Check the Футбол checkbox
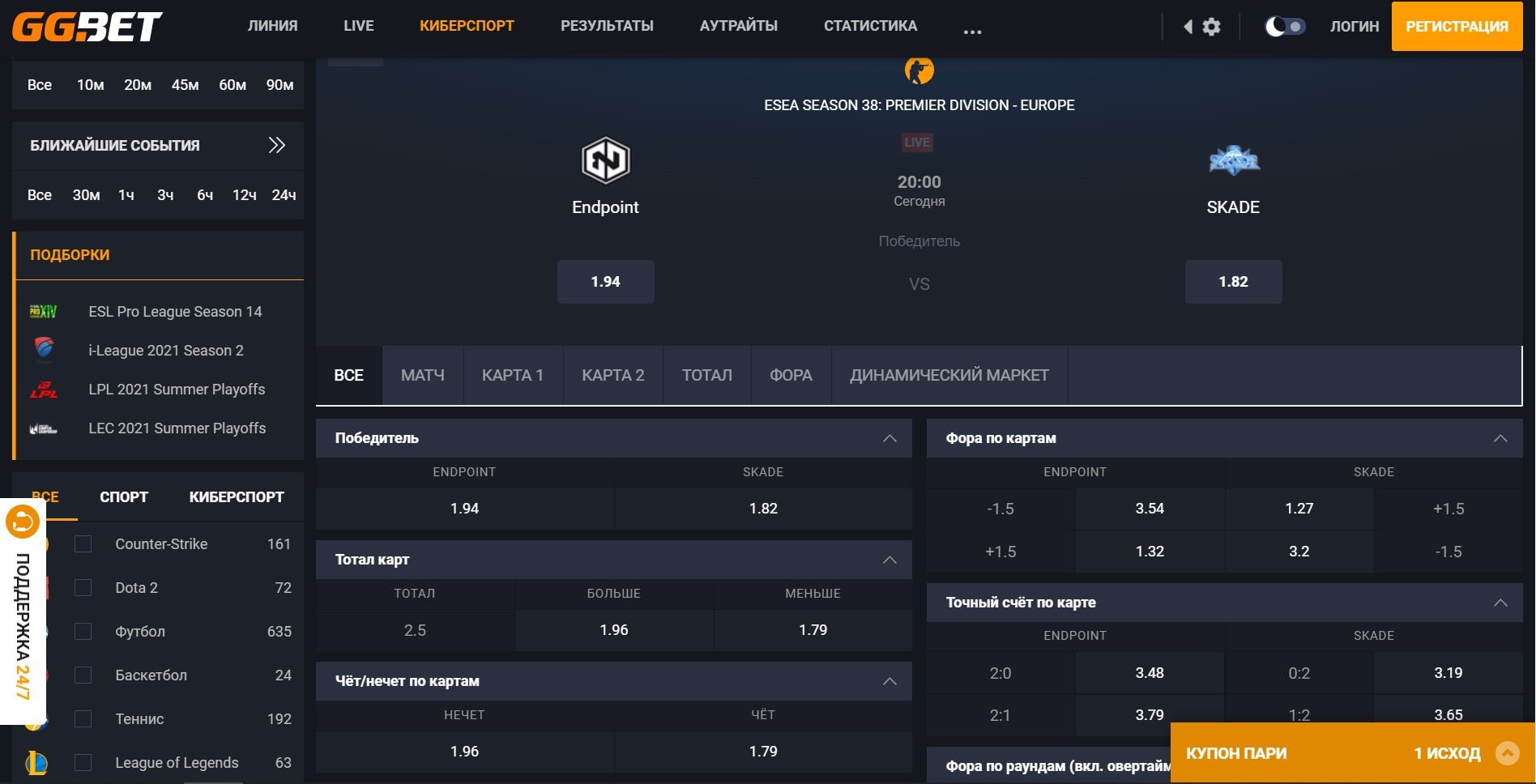Screen dimensions: 1536x784 [83, 632]
